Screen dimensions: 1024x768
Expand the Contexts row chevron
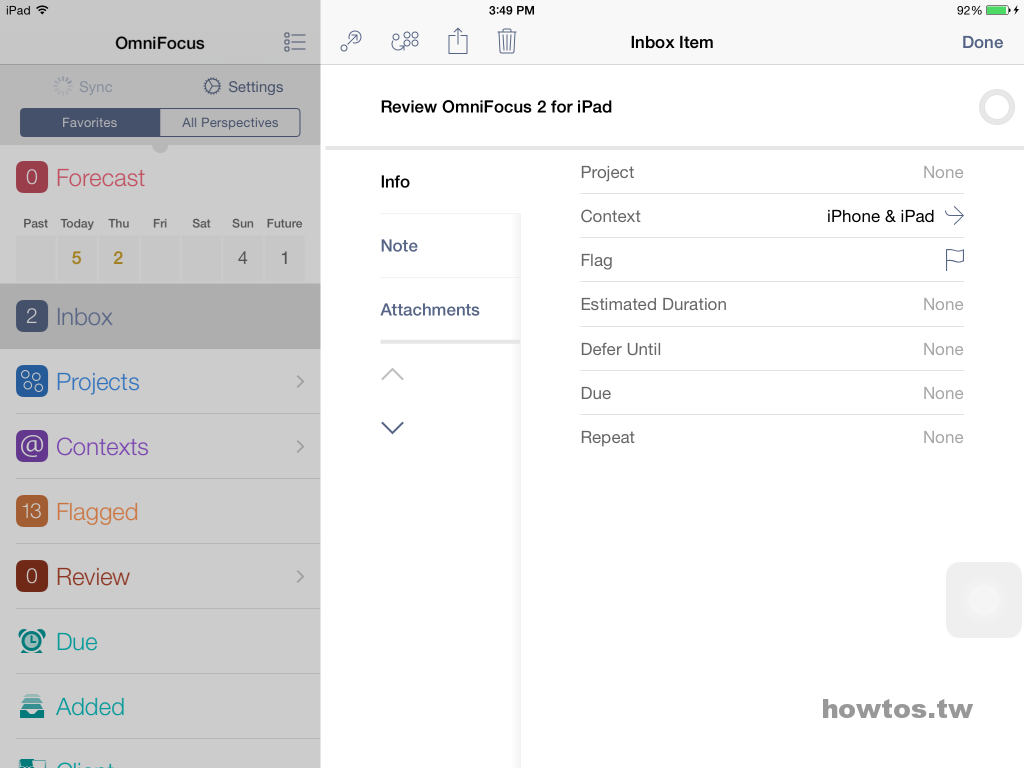[x=300, y=446]
